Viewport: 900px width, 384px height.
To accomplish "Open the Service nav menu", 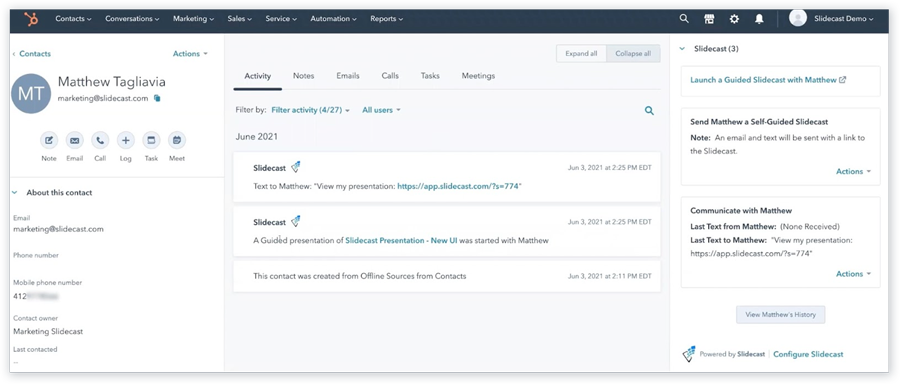I will 281,19.
